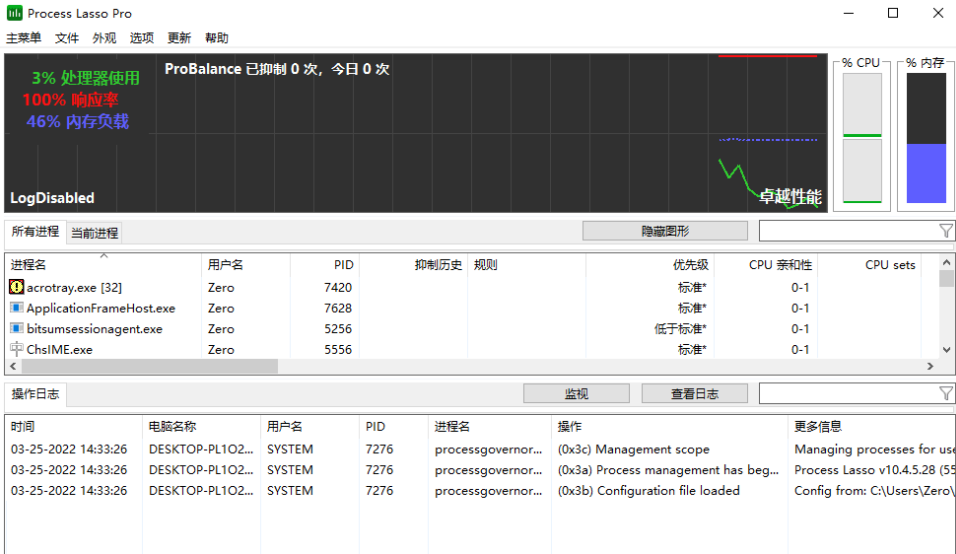Screen dimensions: 956x554
Task: Click the LogDisabled label on graph
Action: click(x=52, y=197)
